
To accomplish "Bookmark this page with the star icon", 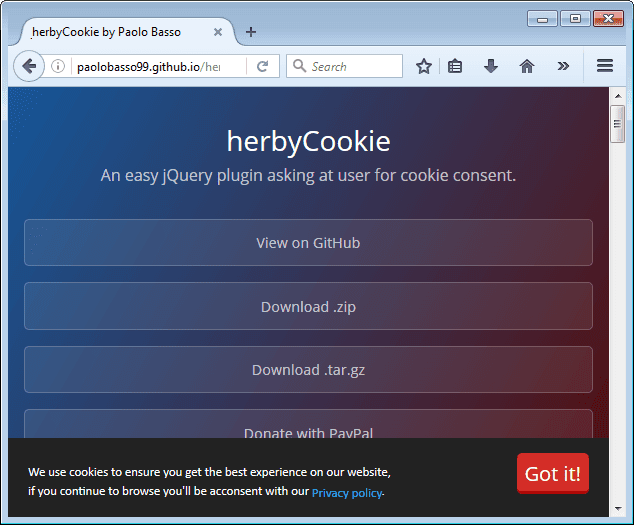I will point(424,66).
